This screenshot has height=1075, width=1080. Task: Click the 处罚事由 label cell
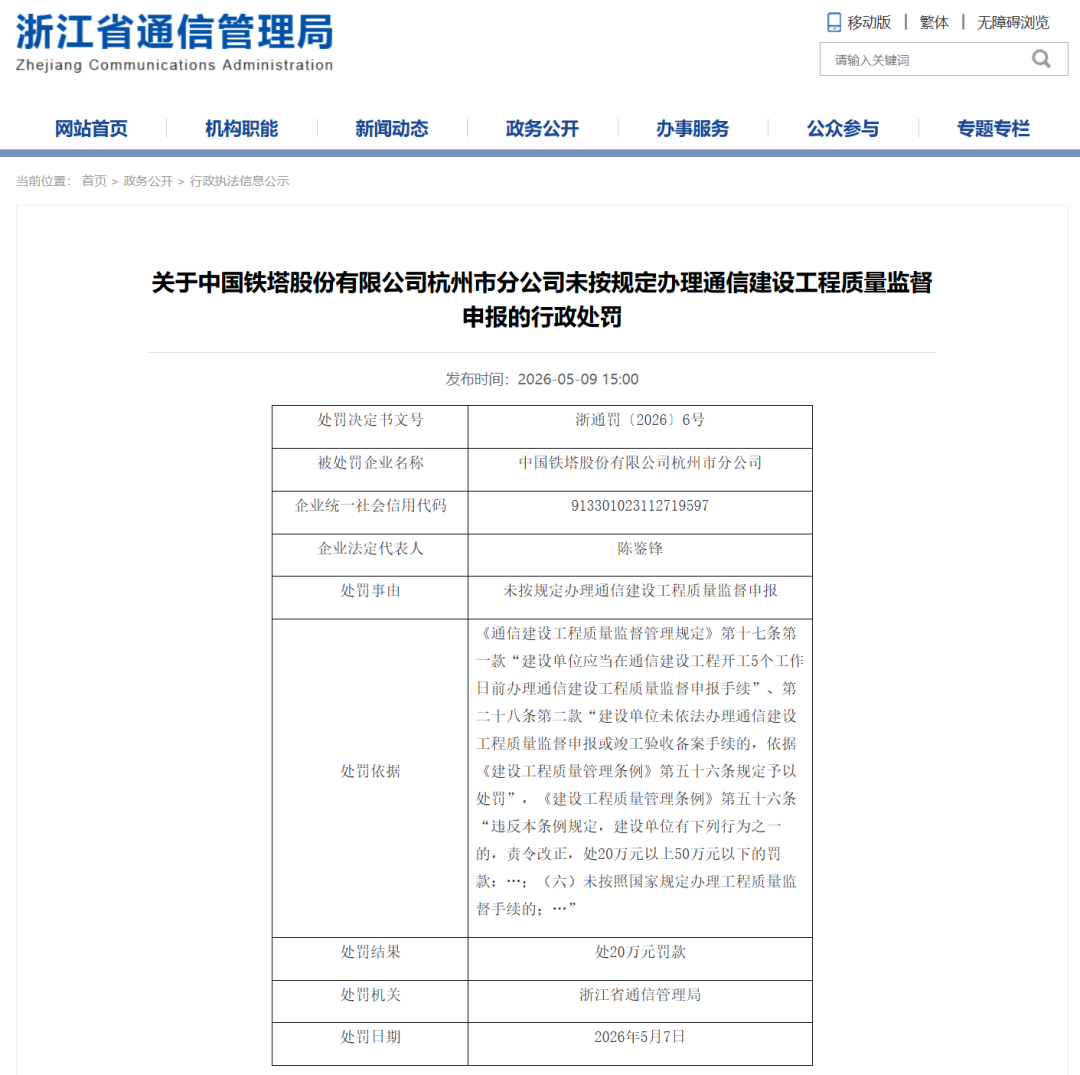point(370,597)
